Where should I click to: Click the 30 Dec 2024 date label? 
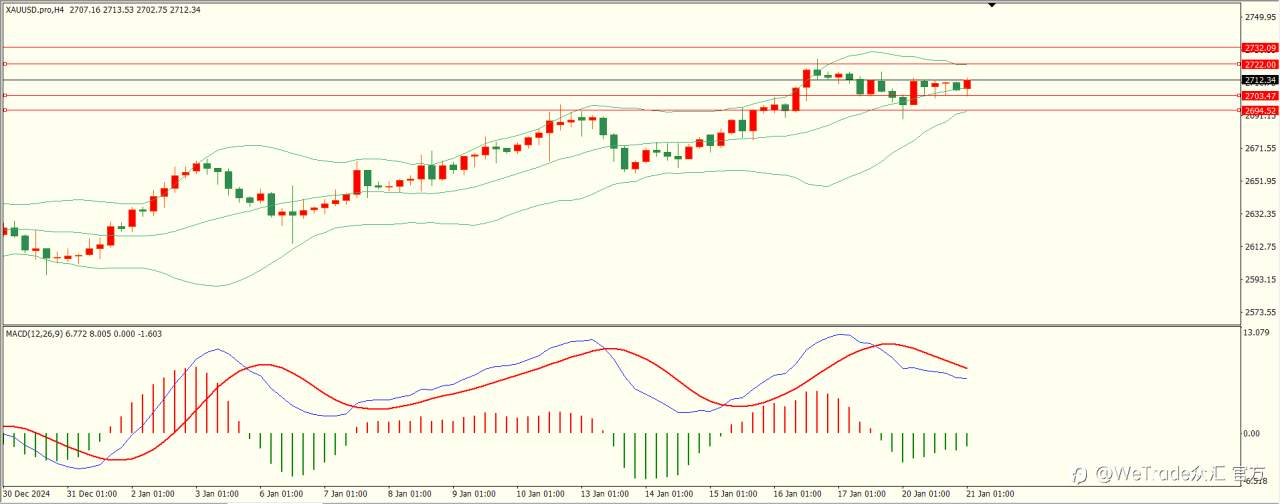click(28, 494)
